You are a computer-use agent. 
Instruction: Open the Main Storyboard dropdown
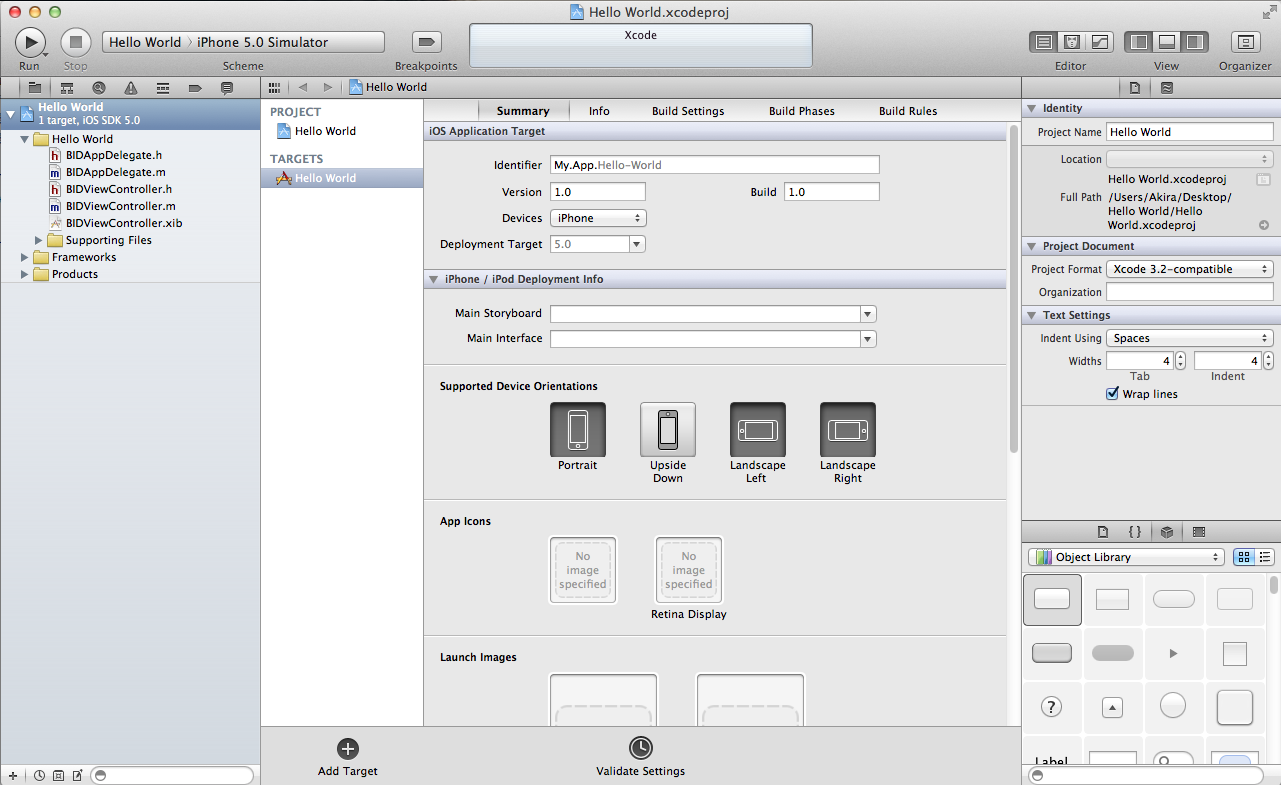point(868,314)
